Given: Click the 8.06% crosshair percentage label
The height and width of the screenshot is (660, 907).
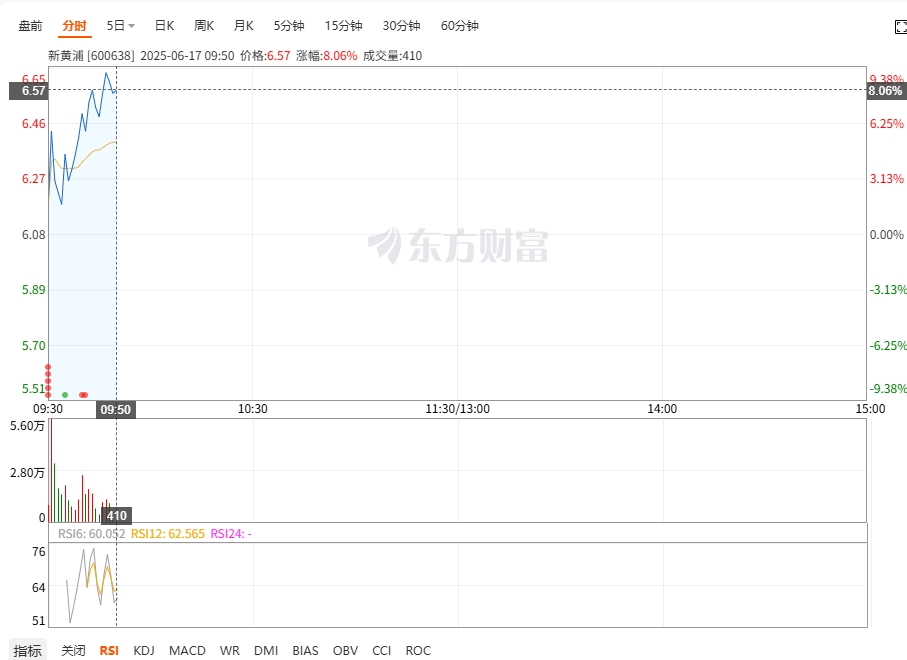Looking at the screenshot, I should (886, 91).
